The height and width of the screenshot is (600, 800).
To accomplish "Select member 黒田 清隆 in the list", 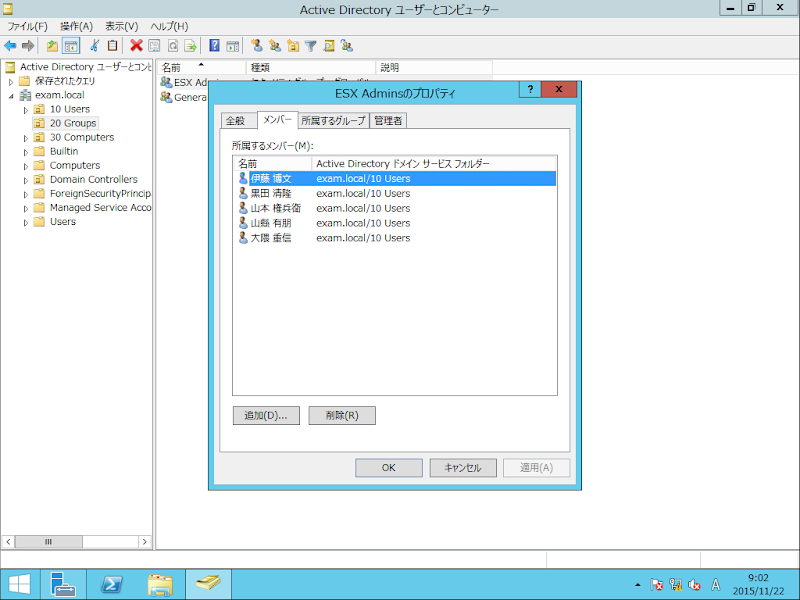I will click(x=396, y=193).
